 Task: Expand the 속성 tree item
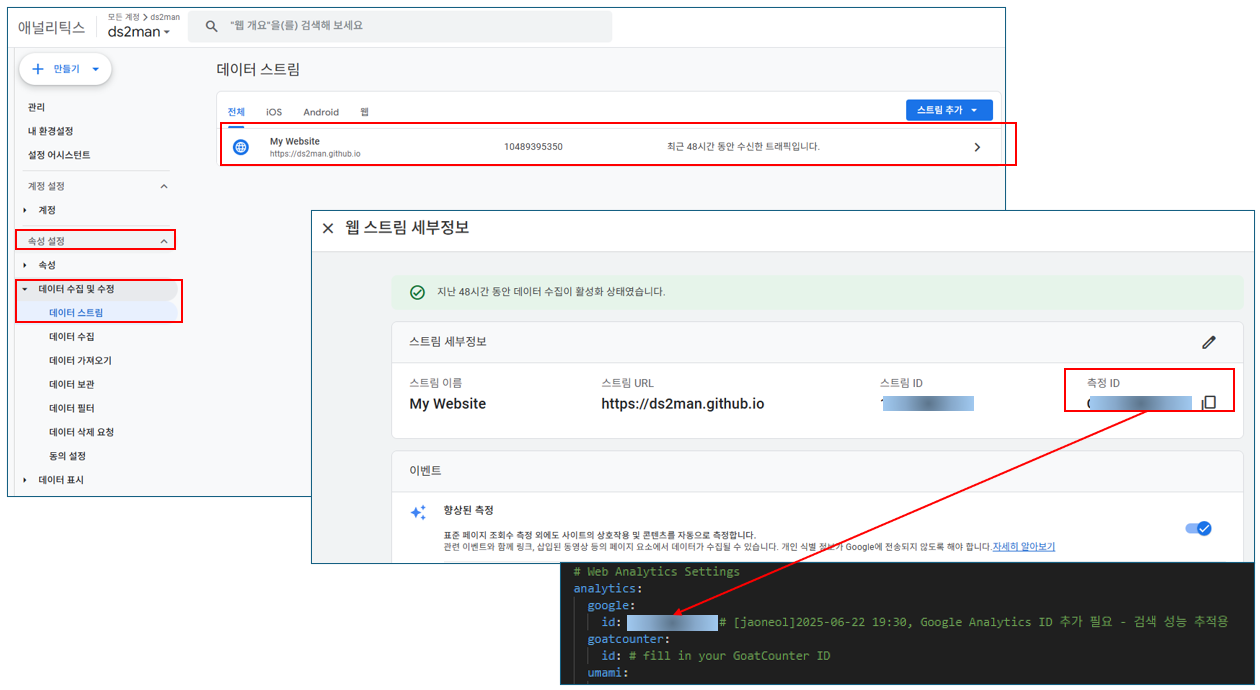24,265
